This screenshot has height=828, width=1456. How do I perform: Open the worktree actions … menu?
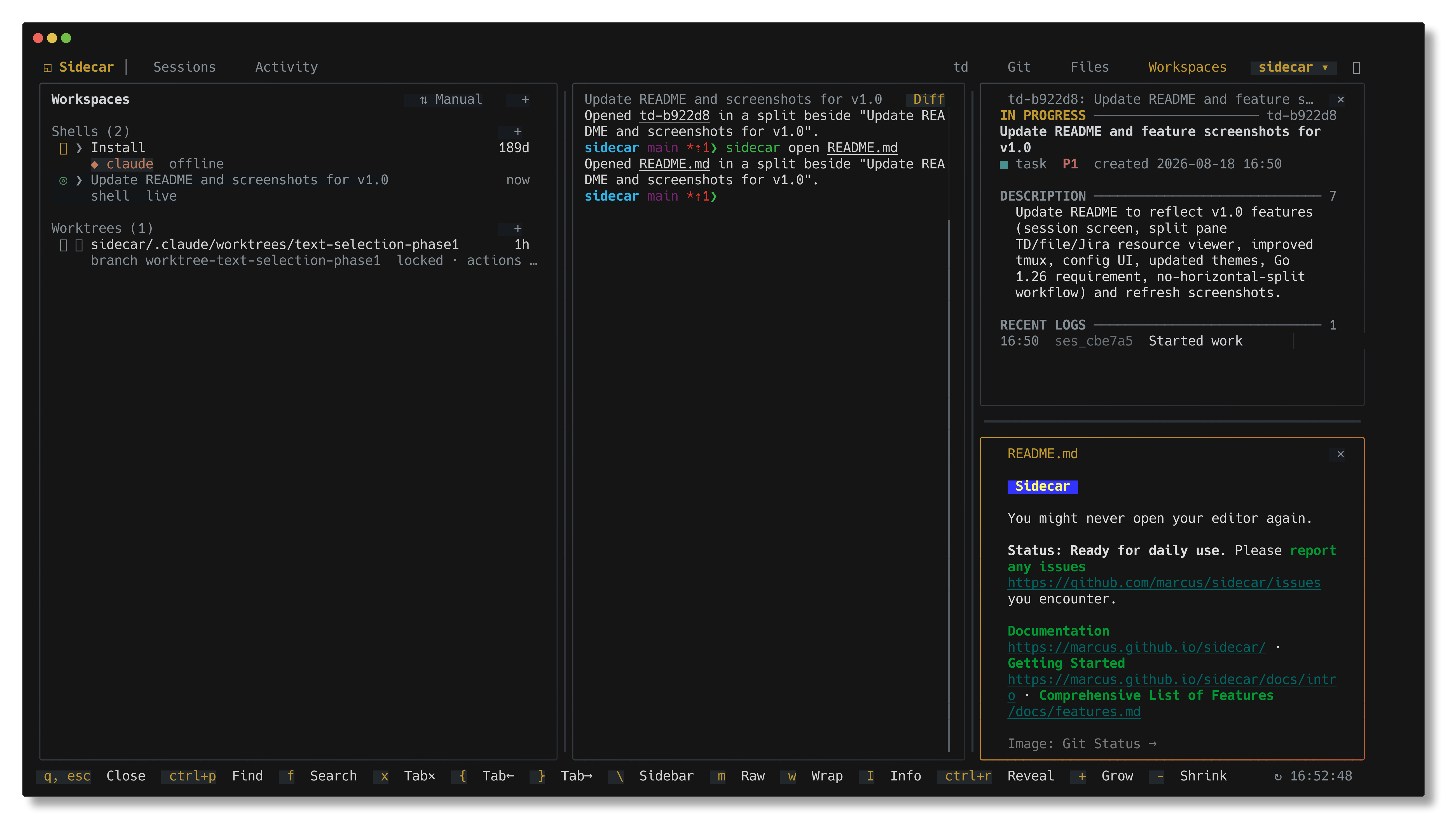click(501, 261)
